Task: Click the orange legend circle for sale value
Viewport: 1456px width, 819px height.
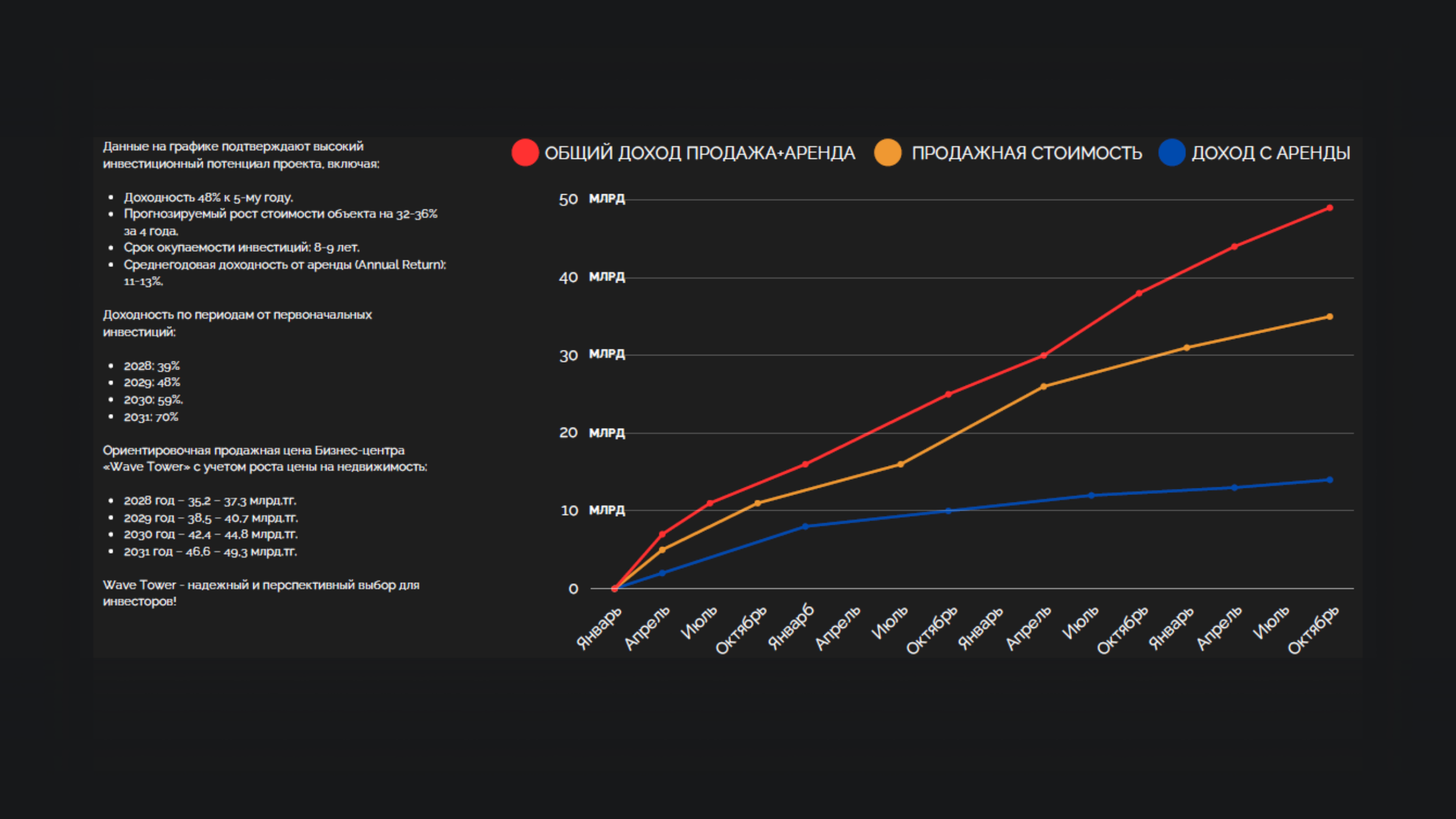Action: [x=887, y=153]
